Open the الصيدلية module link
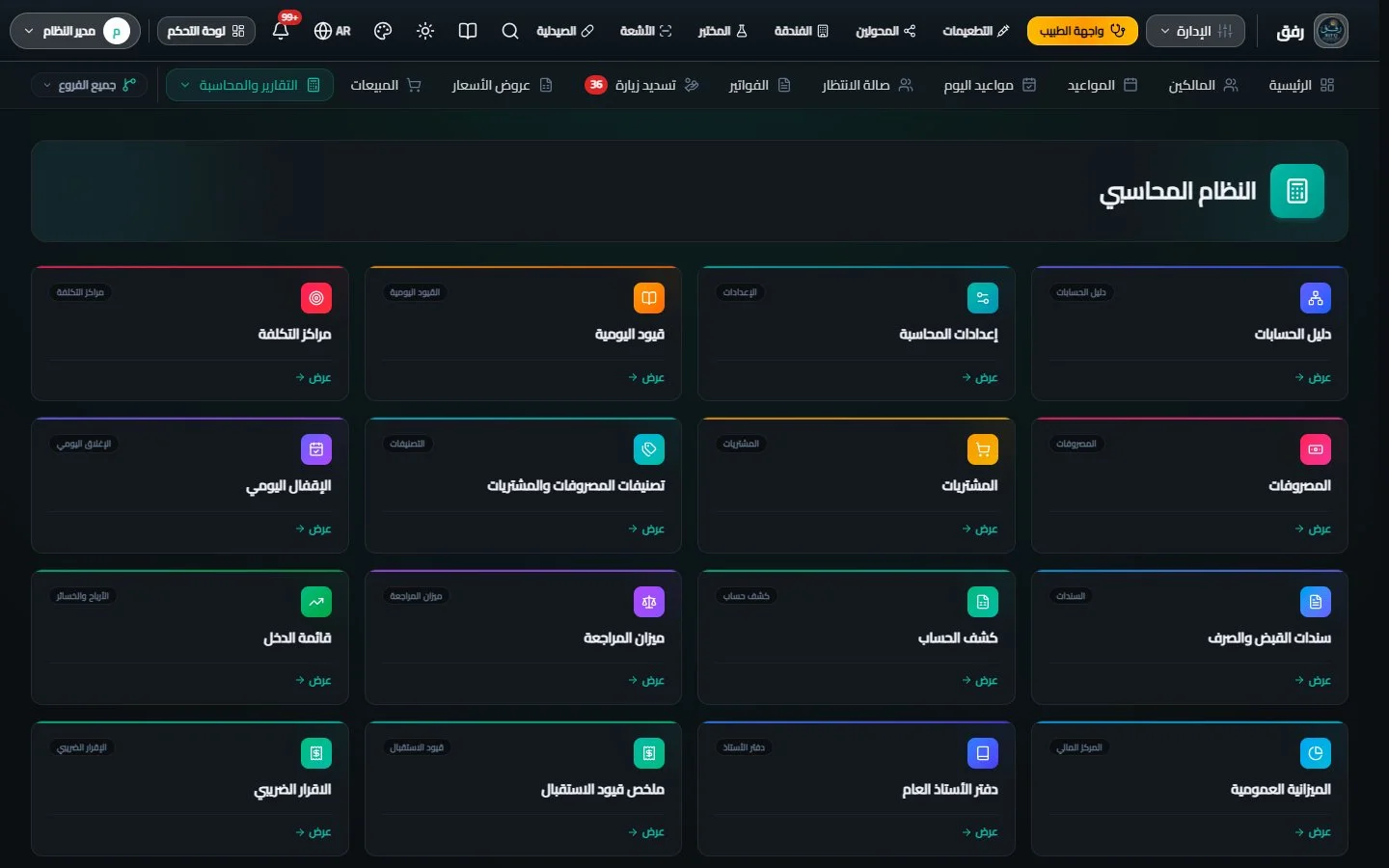Viewport: 1389px width, 868px height. pyautogui.click(x=565, y=31)
